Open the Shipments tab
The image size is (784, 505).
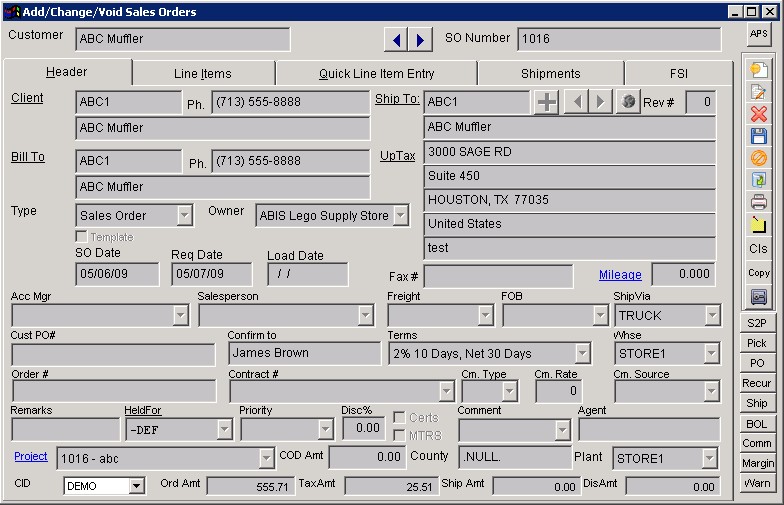[550, 74]
